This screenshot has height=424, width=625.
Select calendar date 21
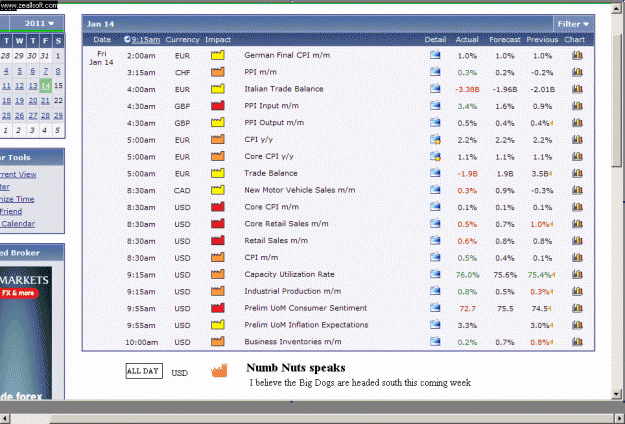click(45, 100)
